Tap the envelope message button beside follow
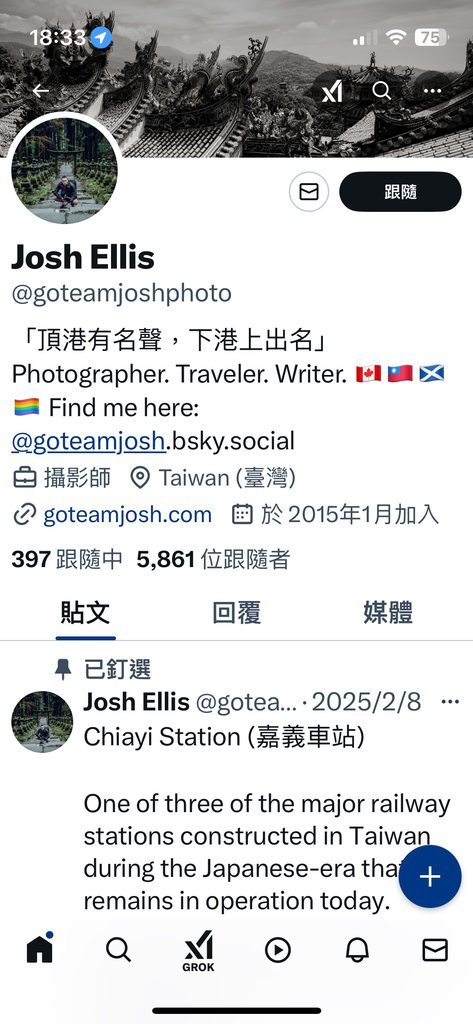Viewport: 473px width, 1024px height. (x=308, y=191)
